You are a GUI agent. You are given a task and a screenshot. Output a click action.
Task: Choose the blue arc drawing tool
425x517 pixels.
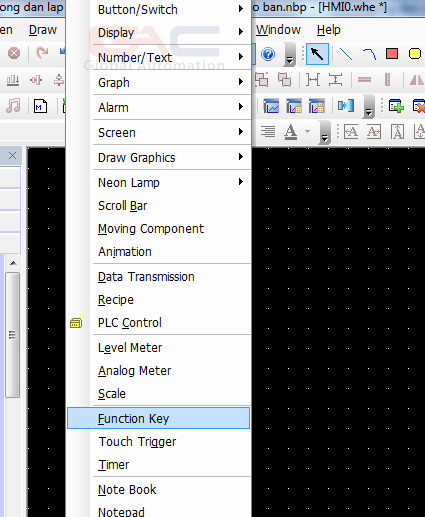369,54
